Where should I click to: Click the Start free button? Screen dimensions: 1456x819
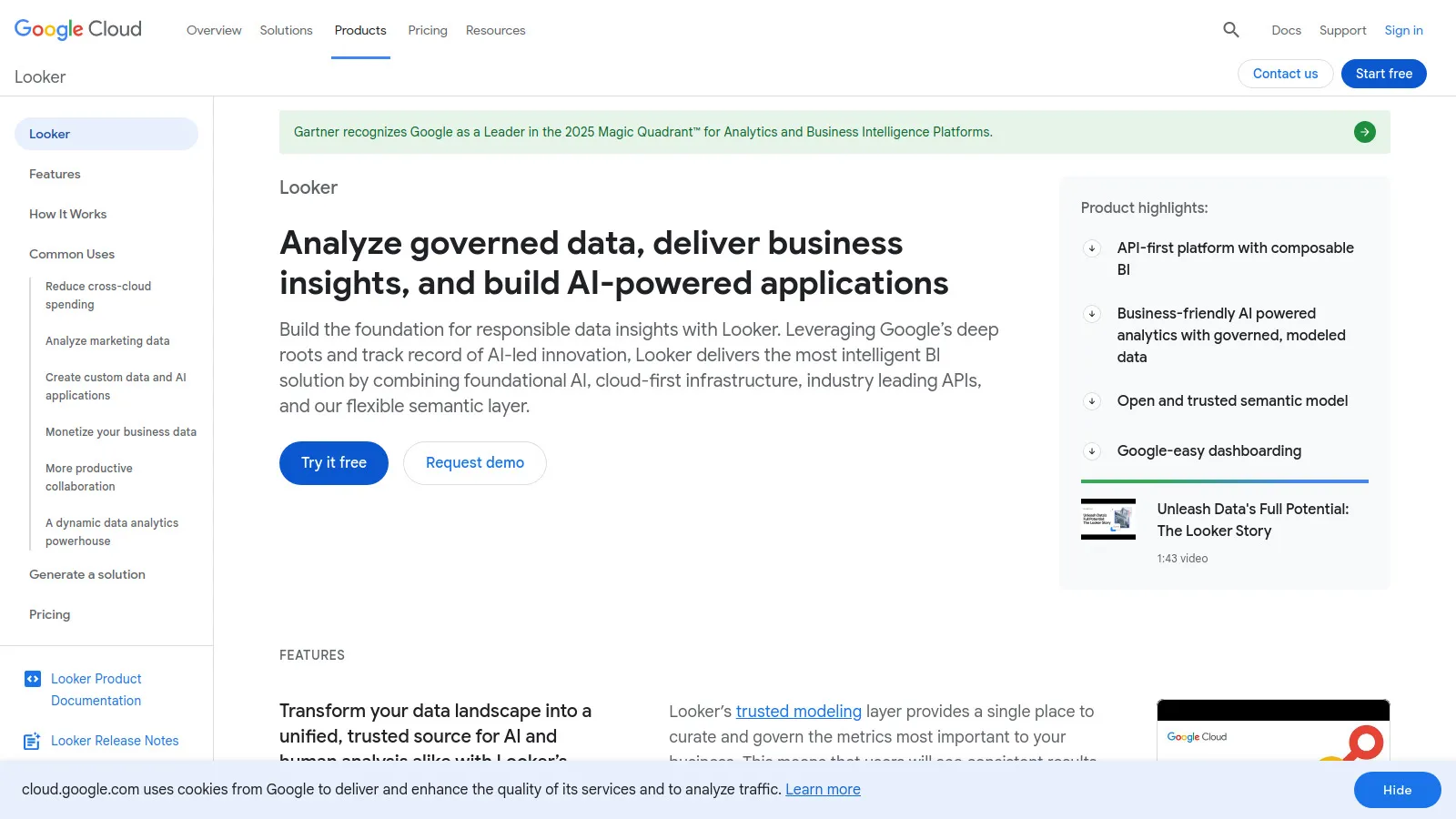click(1383, 74)
